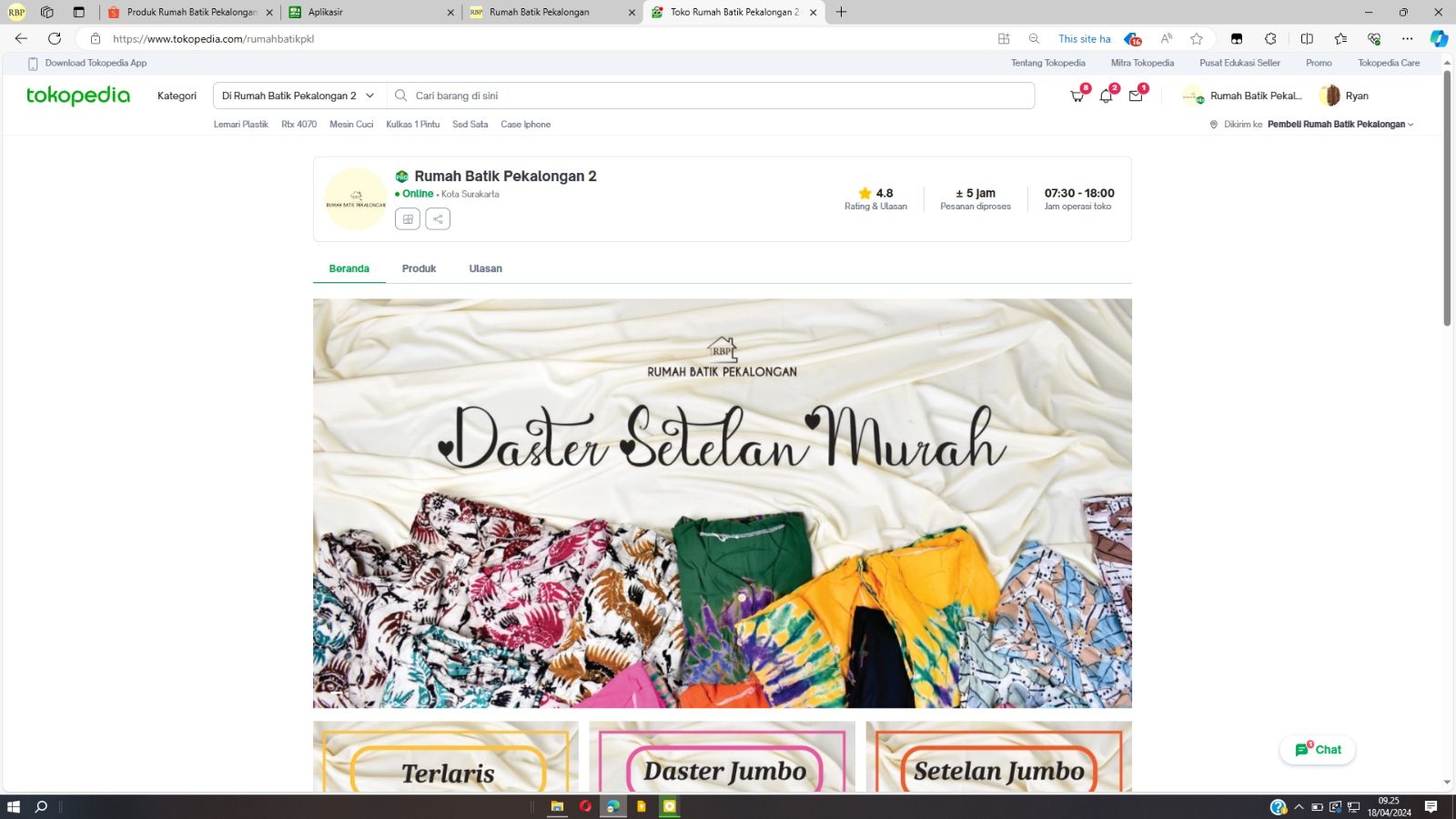Expand the 'Dikirim ke' delivery address dropdown
Viewport: 1456px width, 819px height.
tap(1311, 125)
